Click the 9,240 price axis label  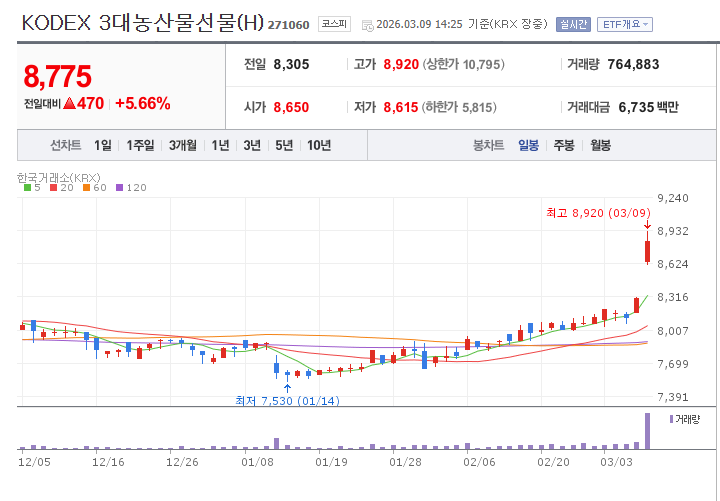[673, 198]
